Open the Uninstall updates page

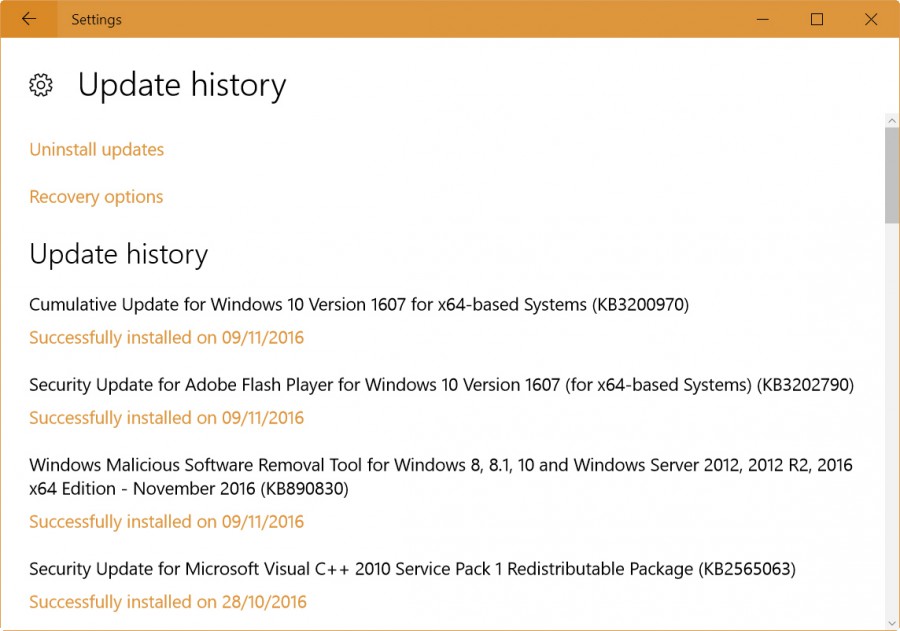96,149
